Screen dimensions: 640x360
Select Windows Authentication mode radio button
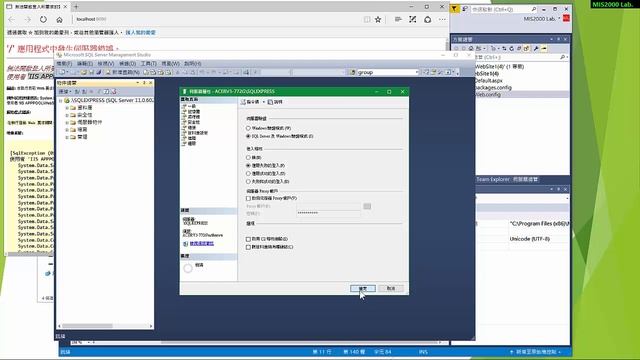coord(248,128)
